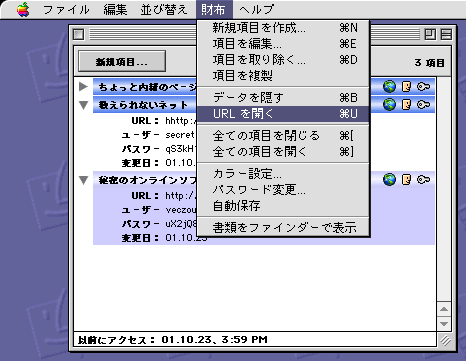
Task: Select the 教えられないネット item title
Action: pyautogui.click(x=143, y=105)
